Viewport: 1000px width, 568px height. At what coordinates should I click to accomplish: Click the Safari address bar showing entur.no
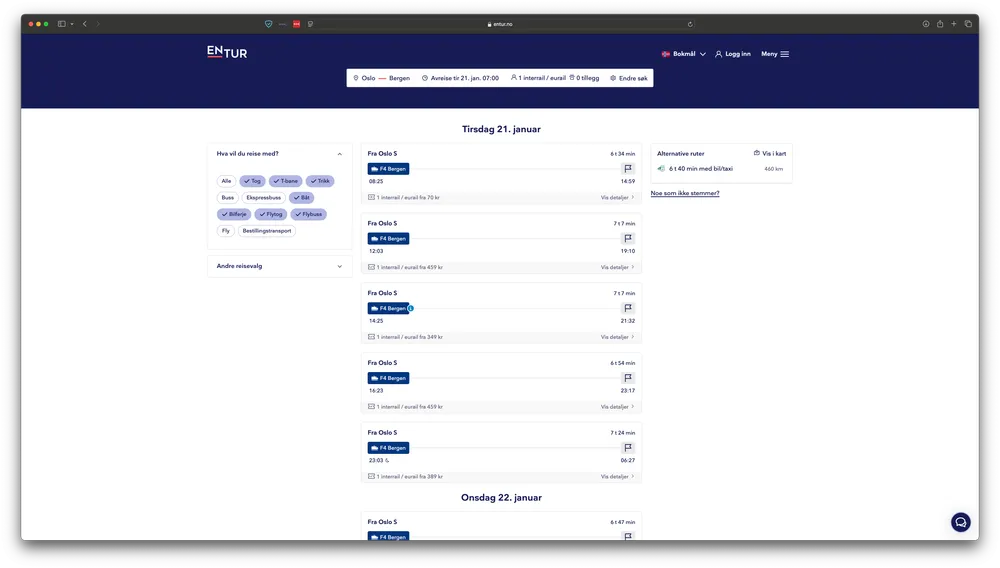click(500, 24)
